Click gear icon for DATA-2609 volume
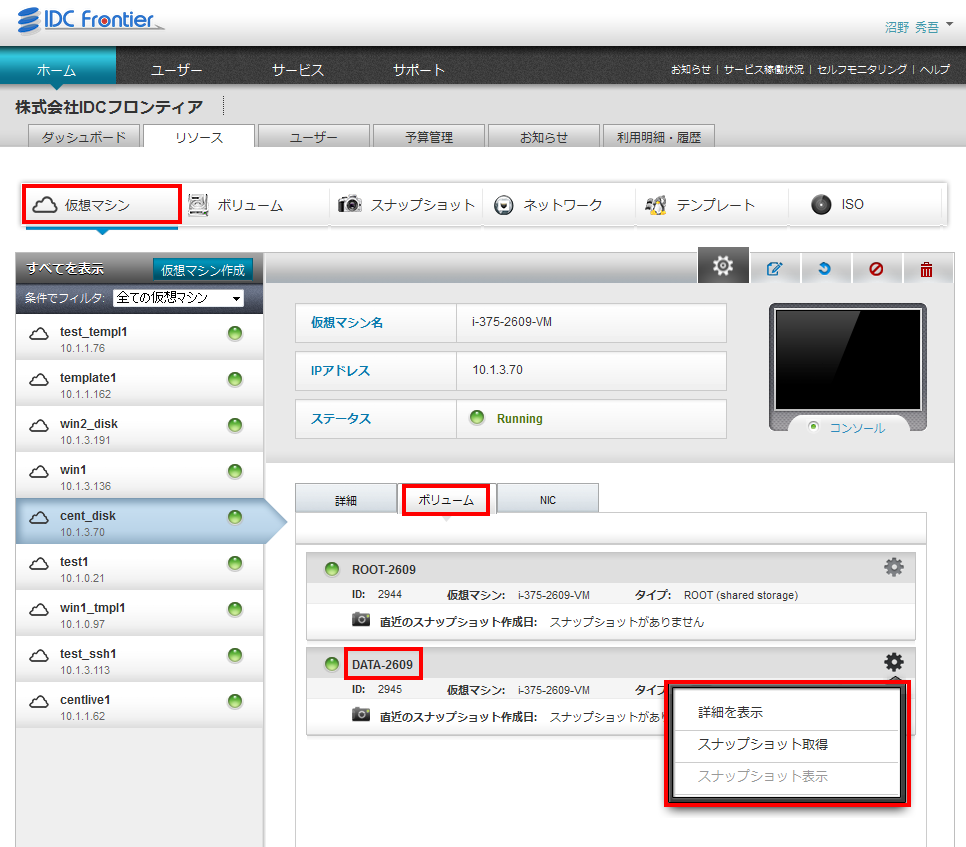Screen dimensions: 966x847 [894, 662]
